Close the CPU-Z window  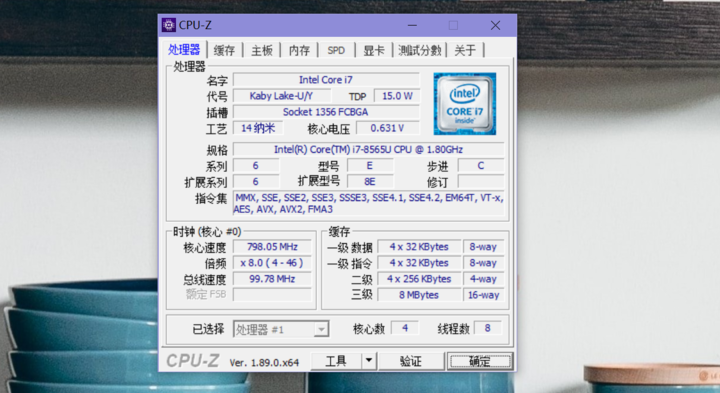(495, 25)
